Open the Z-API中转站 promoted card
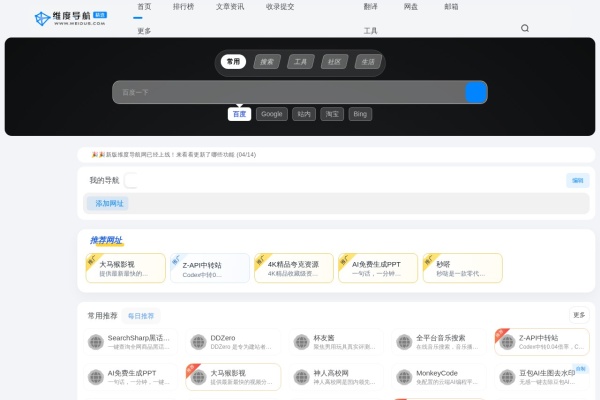This screenshot has width=600, height=400. [210, 268]
